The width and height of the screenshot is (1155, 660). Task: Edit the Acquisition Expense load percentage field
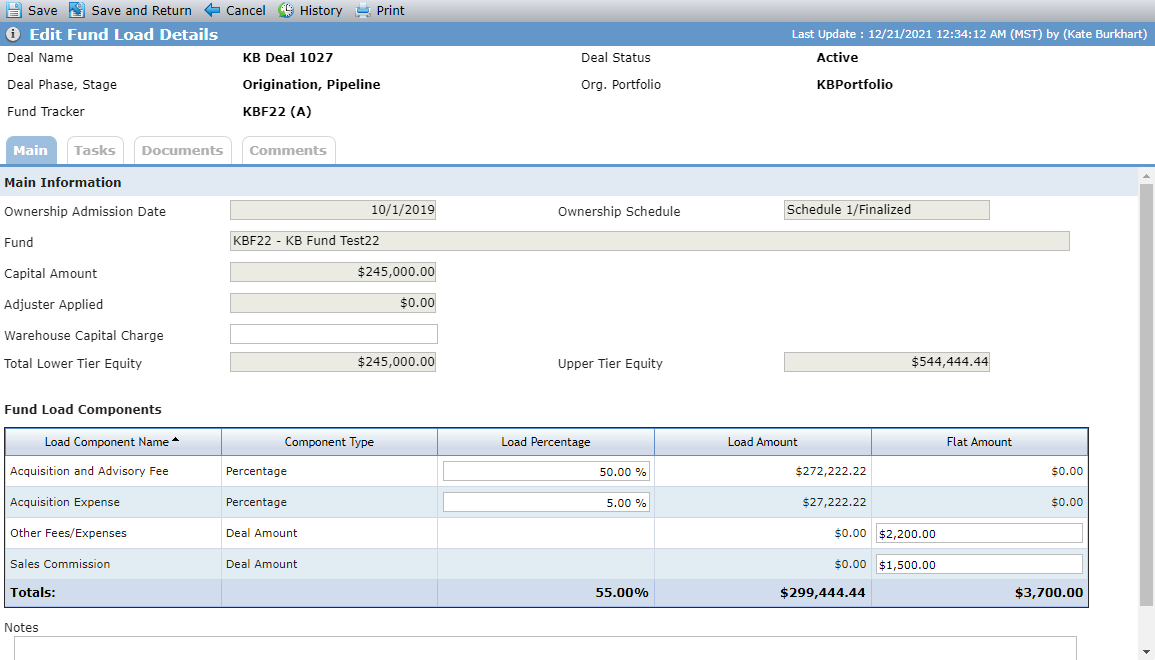point(546,502)
